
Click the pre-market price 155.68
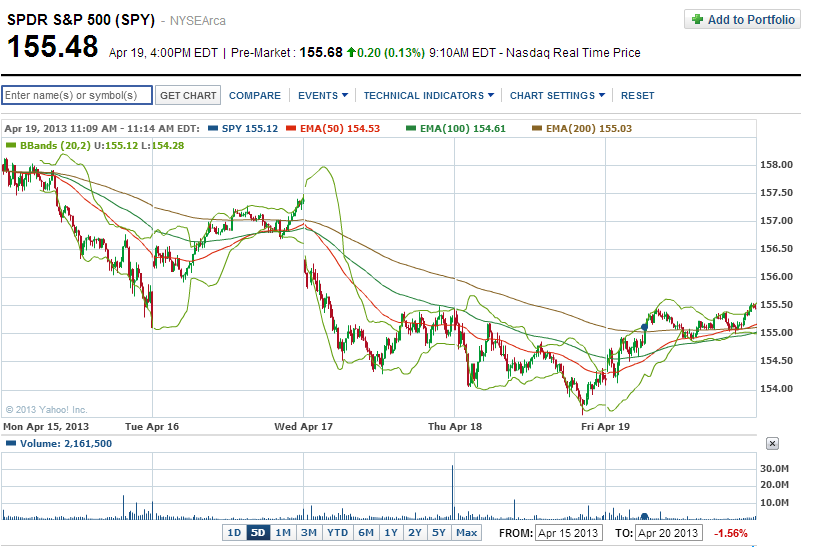321,52
